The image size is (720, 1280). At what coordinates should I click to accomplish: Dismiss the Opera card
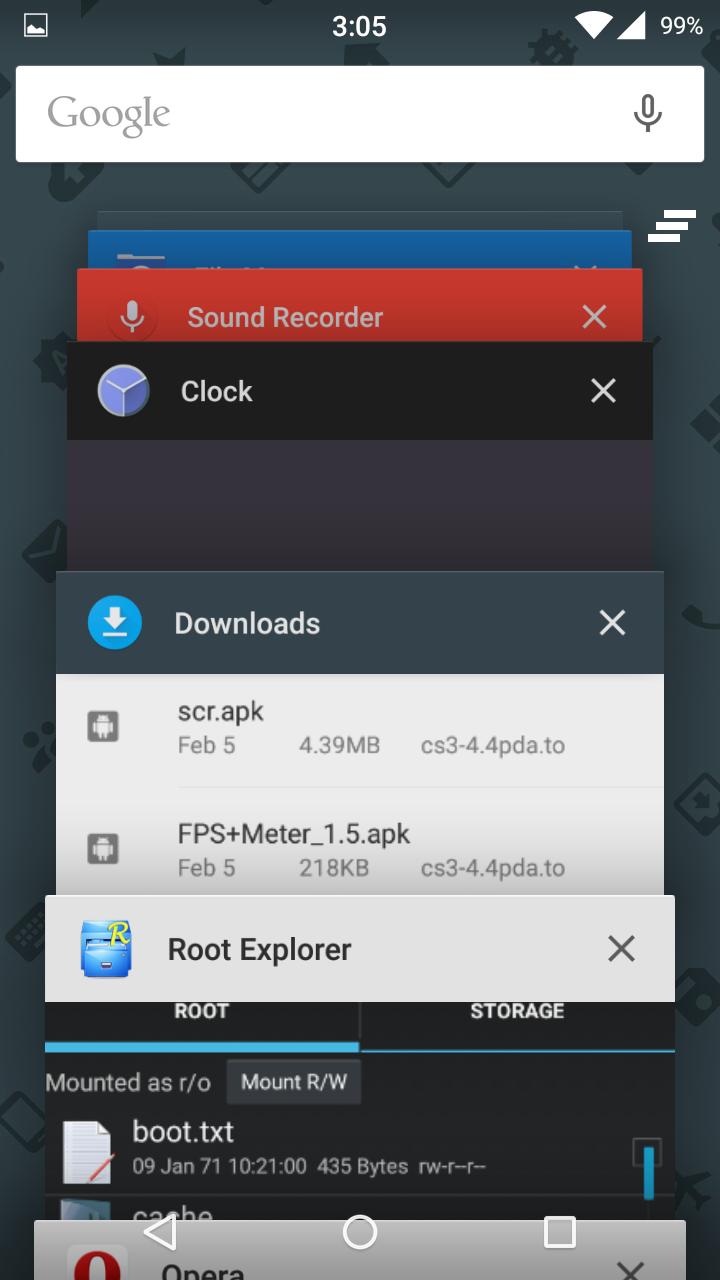coord(630,1271)
